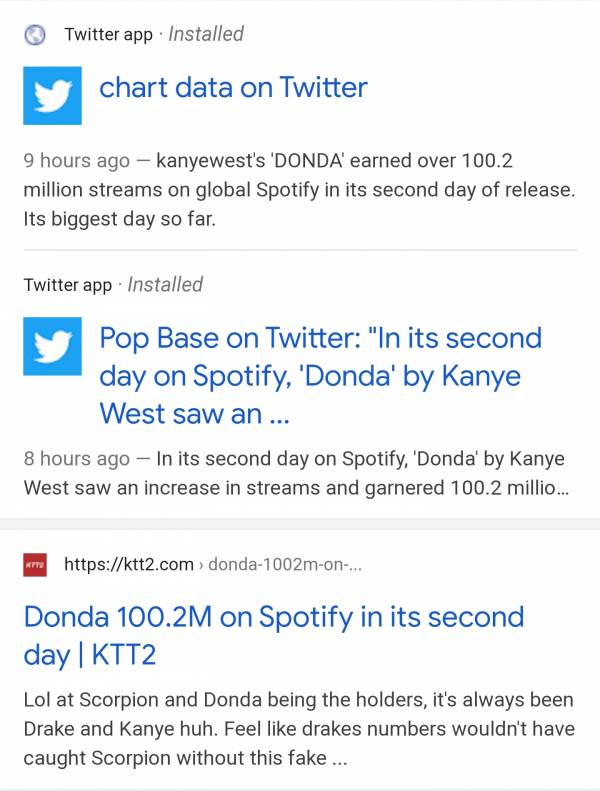Open 'chart data on Twitter' result
The height and width of the screenshot is (791, 600).
[x=233, y=88]
